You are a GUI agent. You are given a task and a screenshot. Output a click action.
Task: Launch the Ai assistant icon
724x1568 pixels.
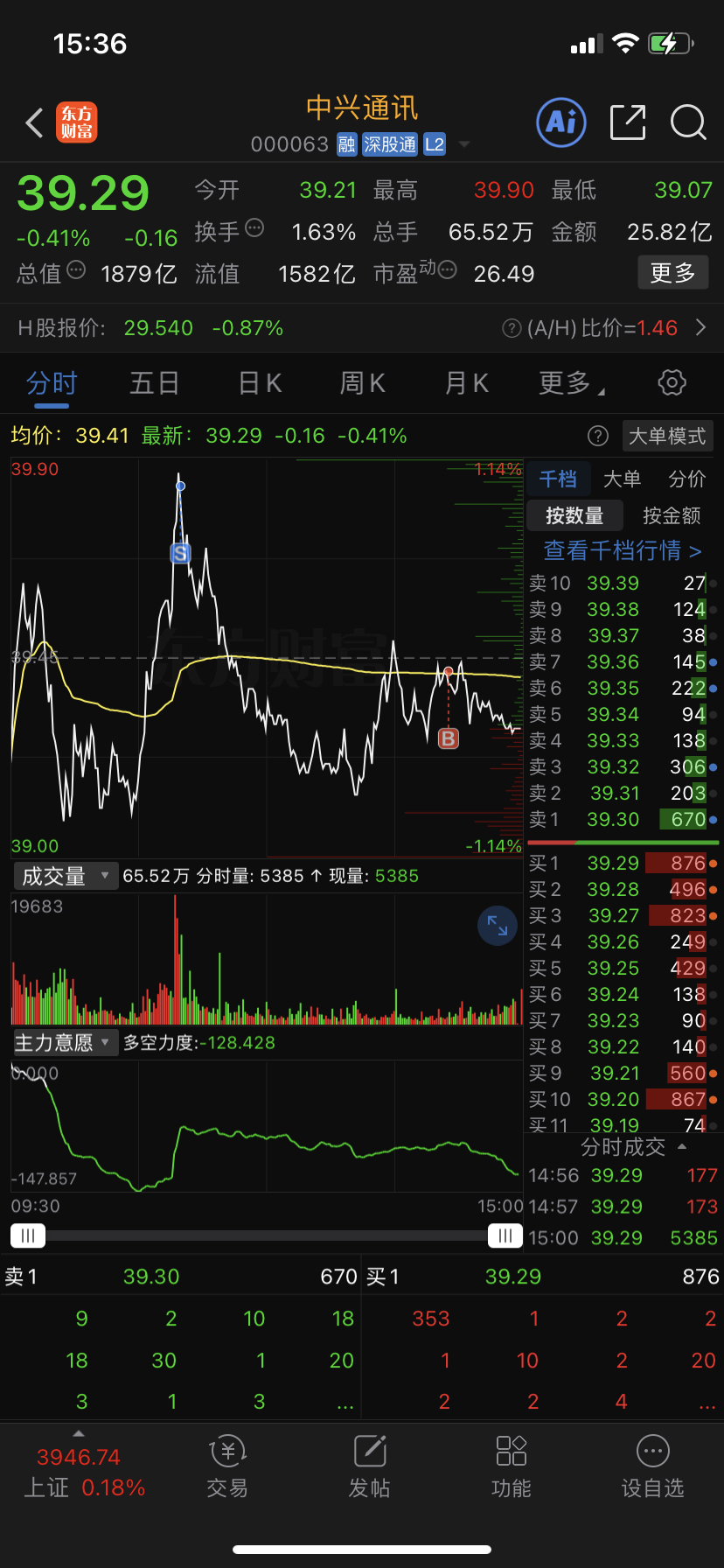(560, 122)
